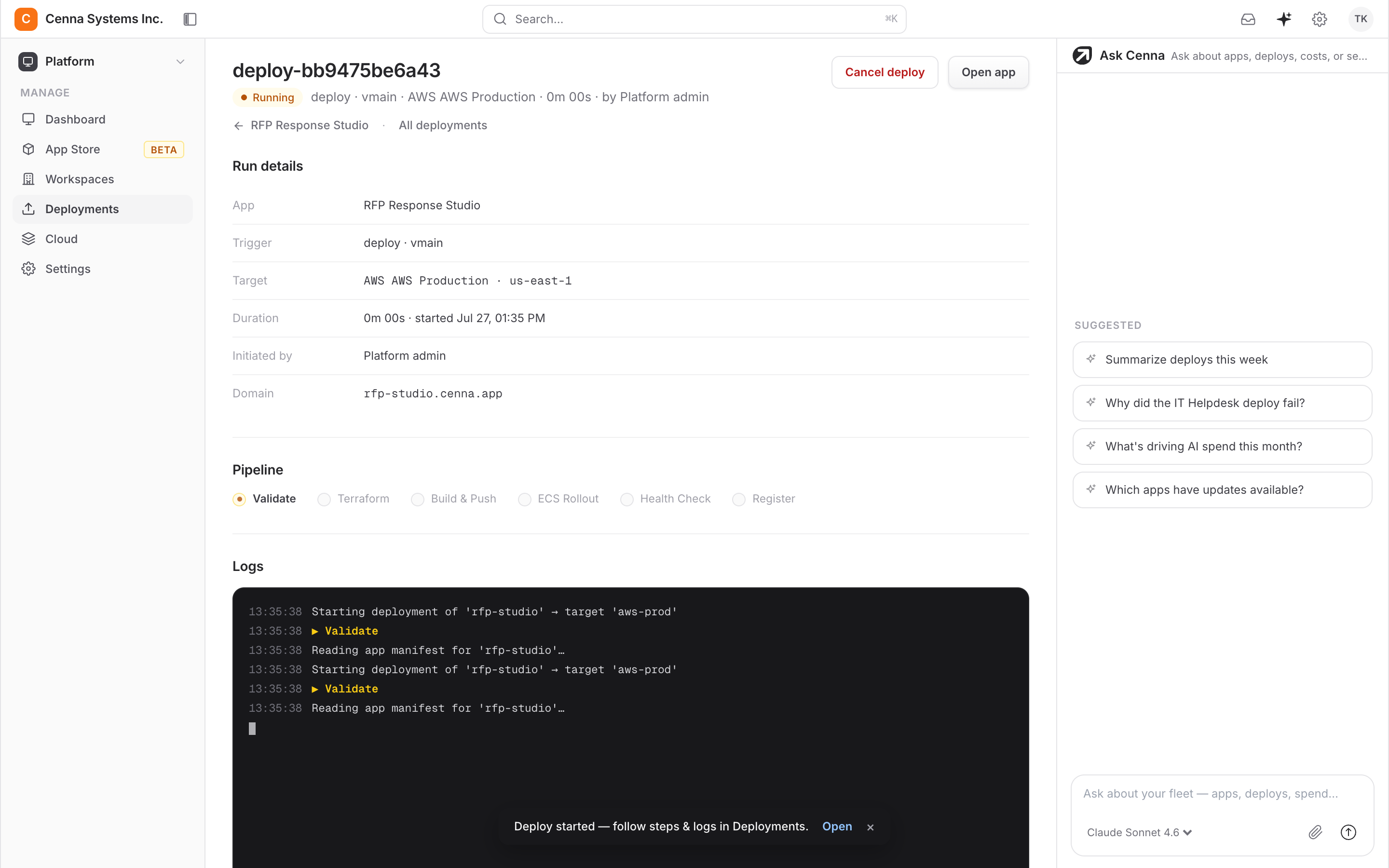Choose the Summarize deploys this week suggestion

click(1222, 359)
